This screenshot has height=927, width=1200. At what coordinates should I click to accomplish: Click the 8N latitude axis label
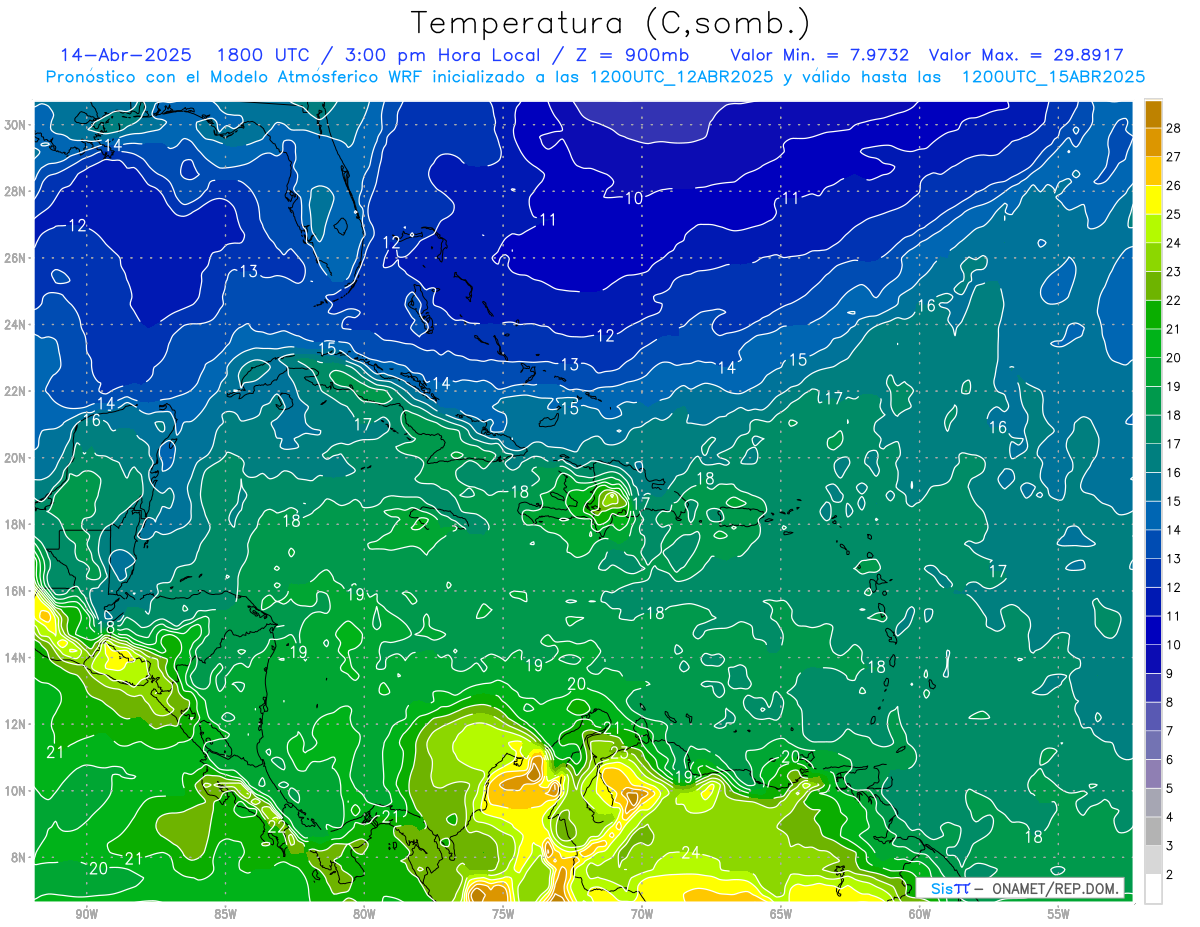19,857
